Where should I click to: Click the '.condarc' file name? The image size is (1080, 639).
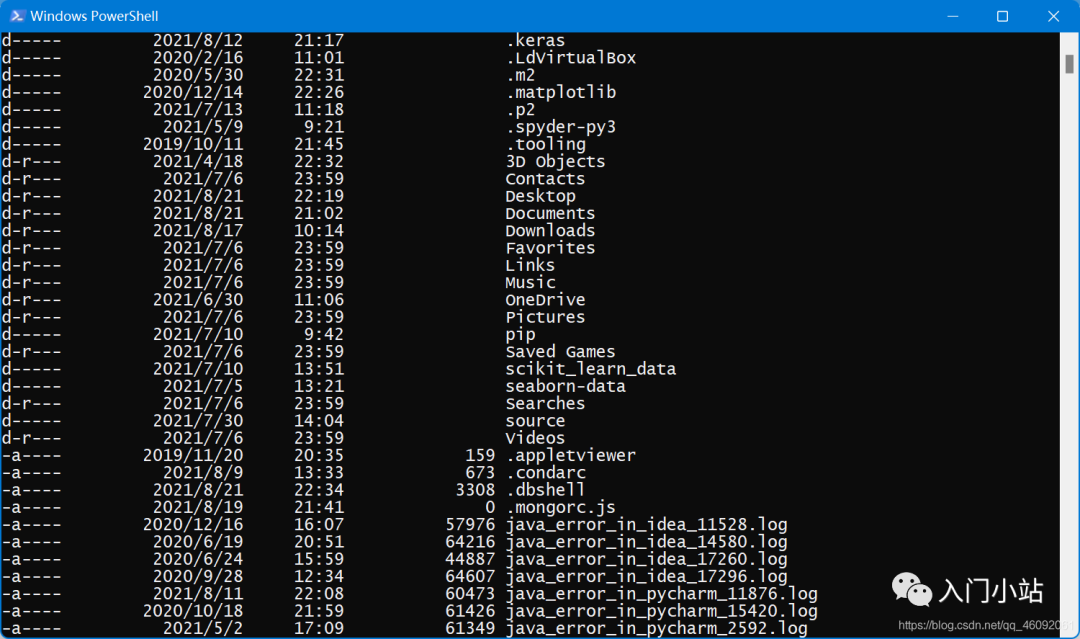(x=546, y=472)
